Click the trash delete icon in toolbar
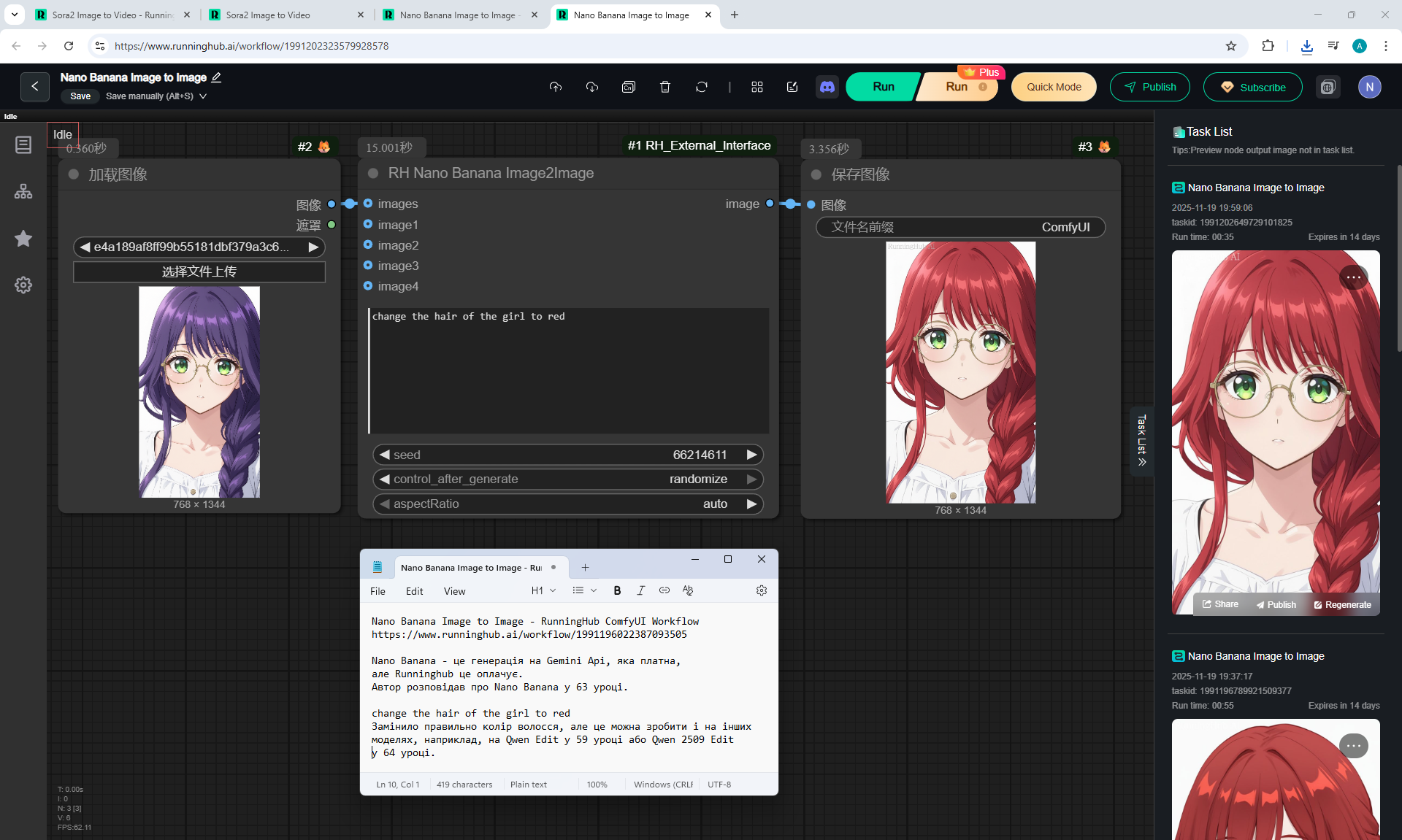Image resolution: width=1402 pixels, height=840 pixels. point(664,87)
